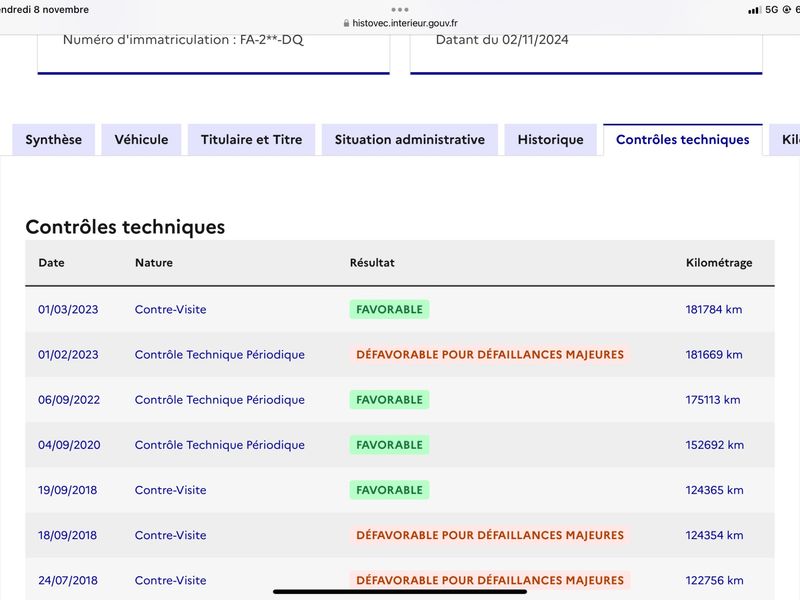
Task: Click the 181784 km mileage value
Action: (x=714, y=309)
